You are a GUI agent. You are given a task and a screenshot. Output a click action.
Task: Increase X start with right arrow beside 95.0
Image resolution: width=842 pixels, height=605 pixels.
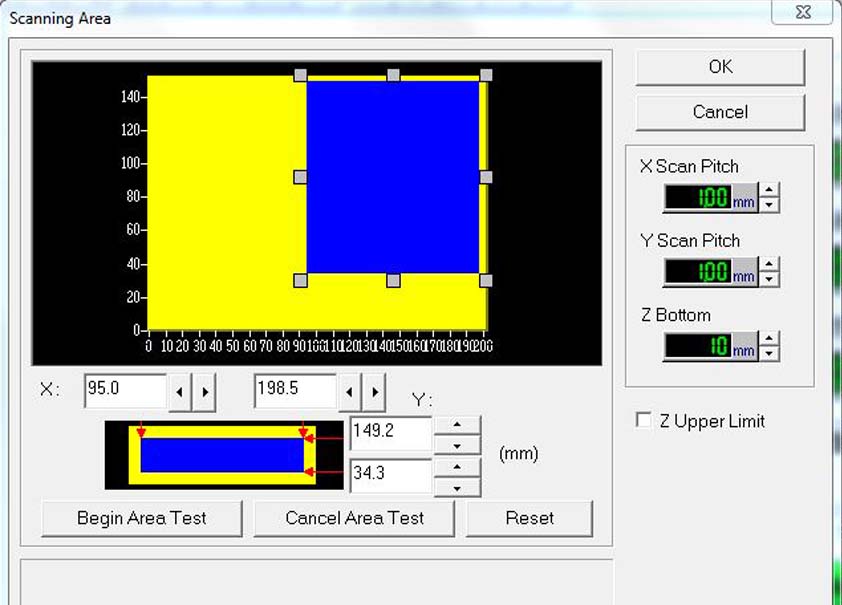click(205, 392)
